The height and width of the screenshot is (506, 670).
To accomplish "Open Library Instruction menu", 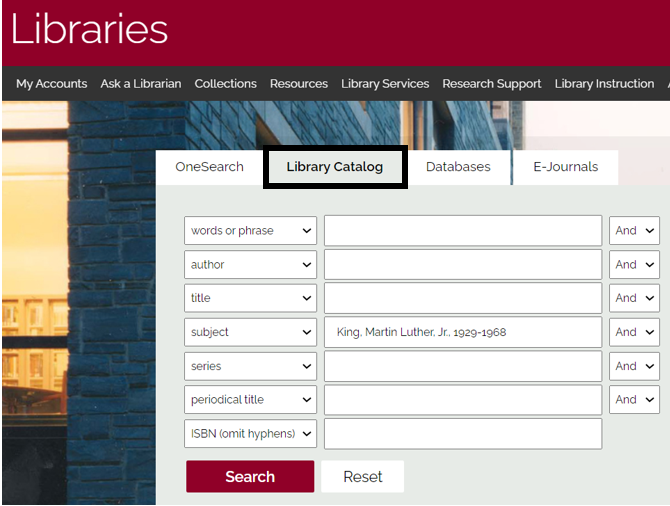I will [604, 84].
